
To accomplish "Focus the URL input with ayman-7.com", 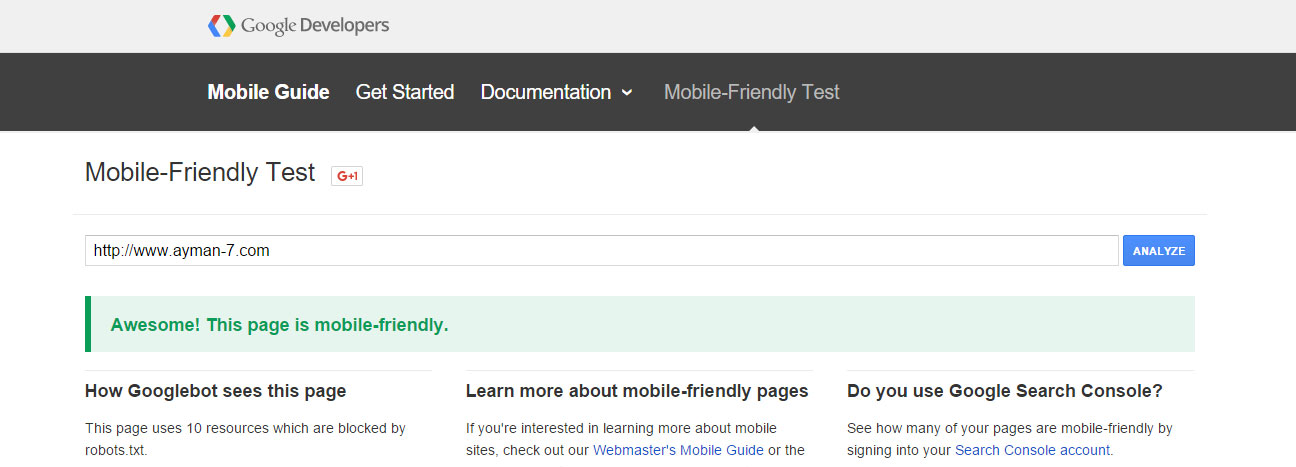I will [x=601, y=251].
